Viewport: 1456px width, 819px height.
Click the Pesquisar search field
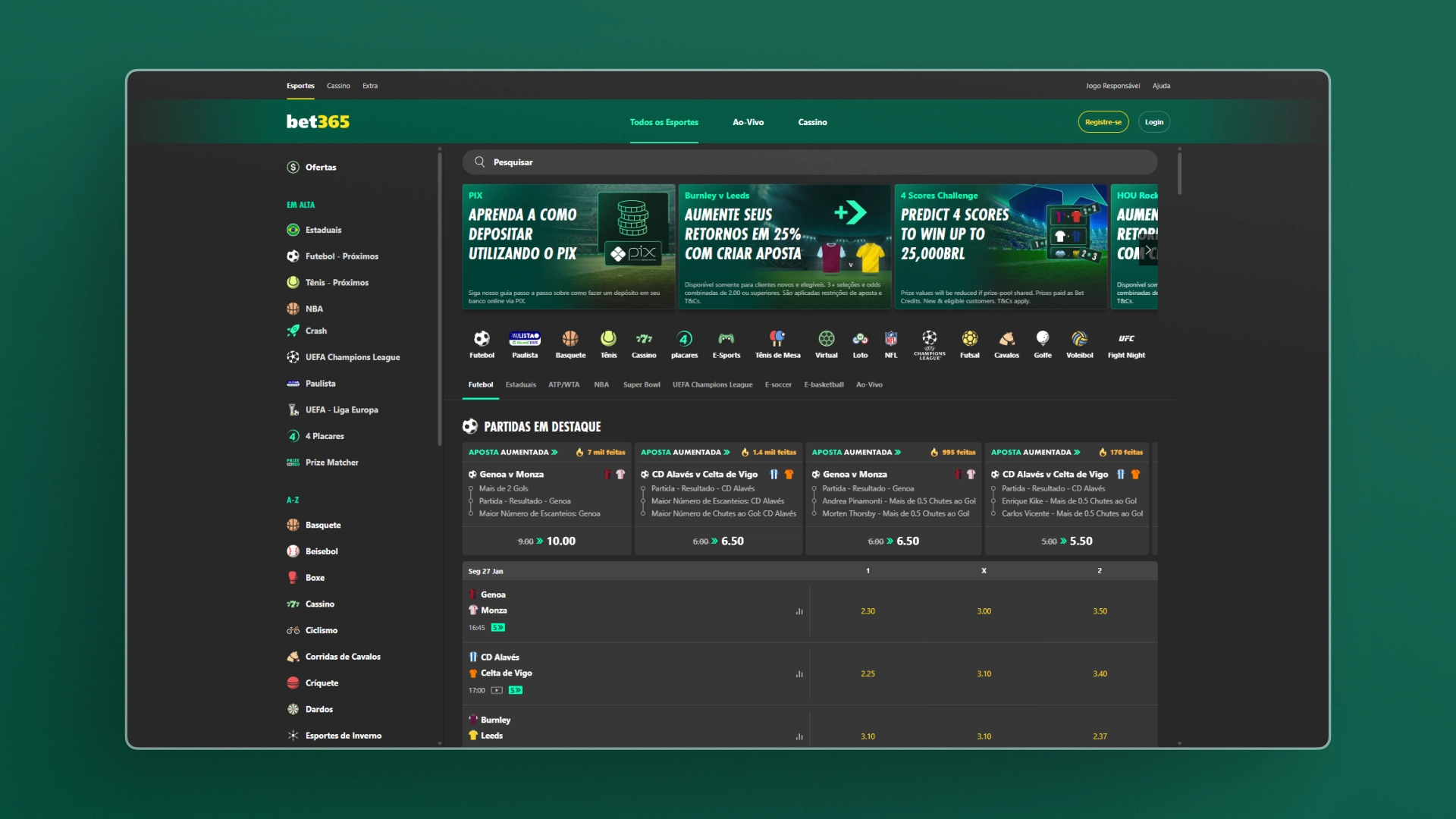click(x=809, y=162)
